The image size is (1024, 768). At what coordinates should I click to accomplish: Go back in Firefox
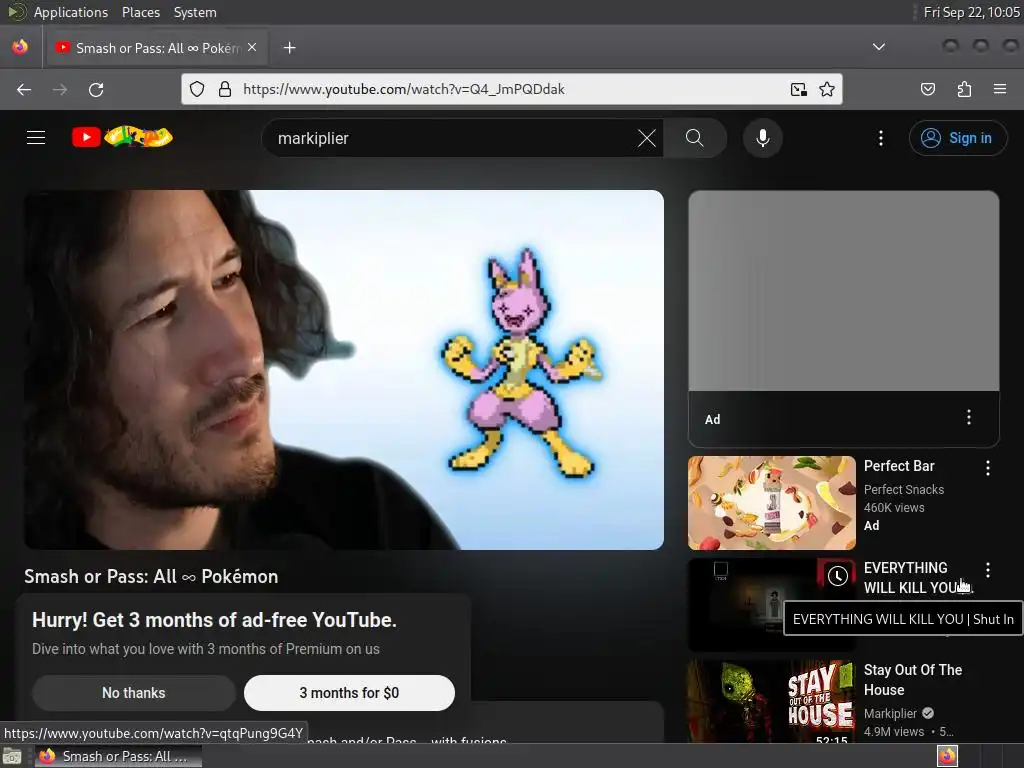[x=24, y=89]
